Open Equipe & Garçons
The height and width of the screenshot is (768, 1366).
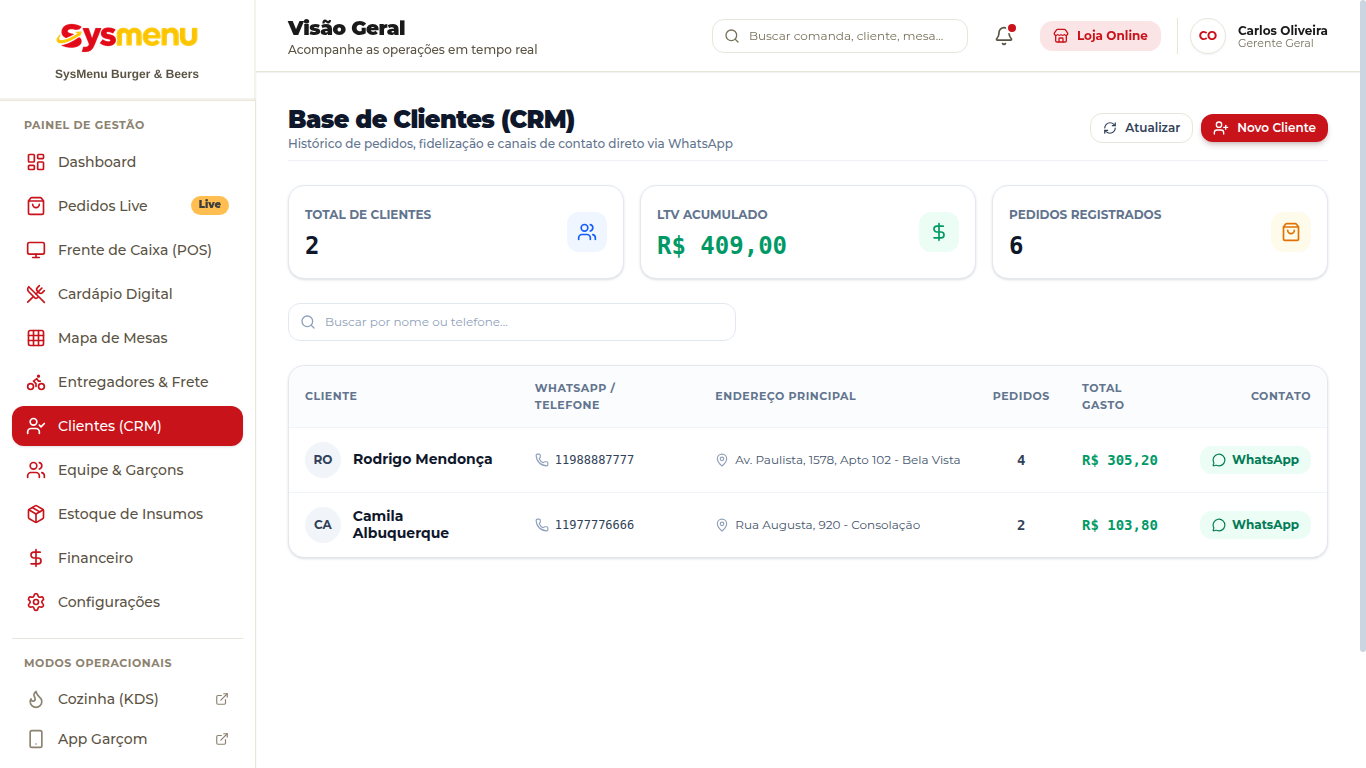click(127, 470)
